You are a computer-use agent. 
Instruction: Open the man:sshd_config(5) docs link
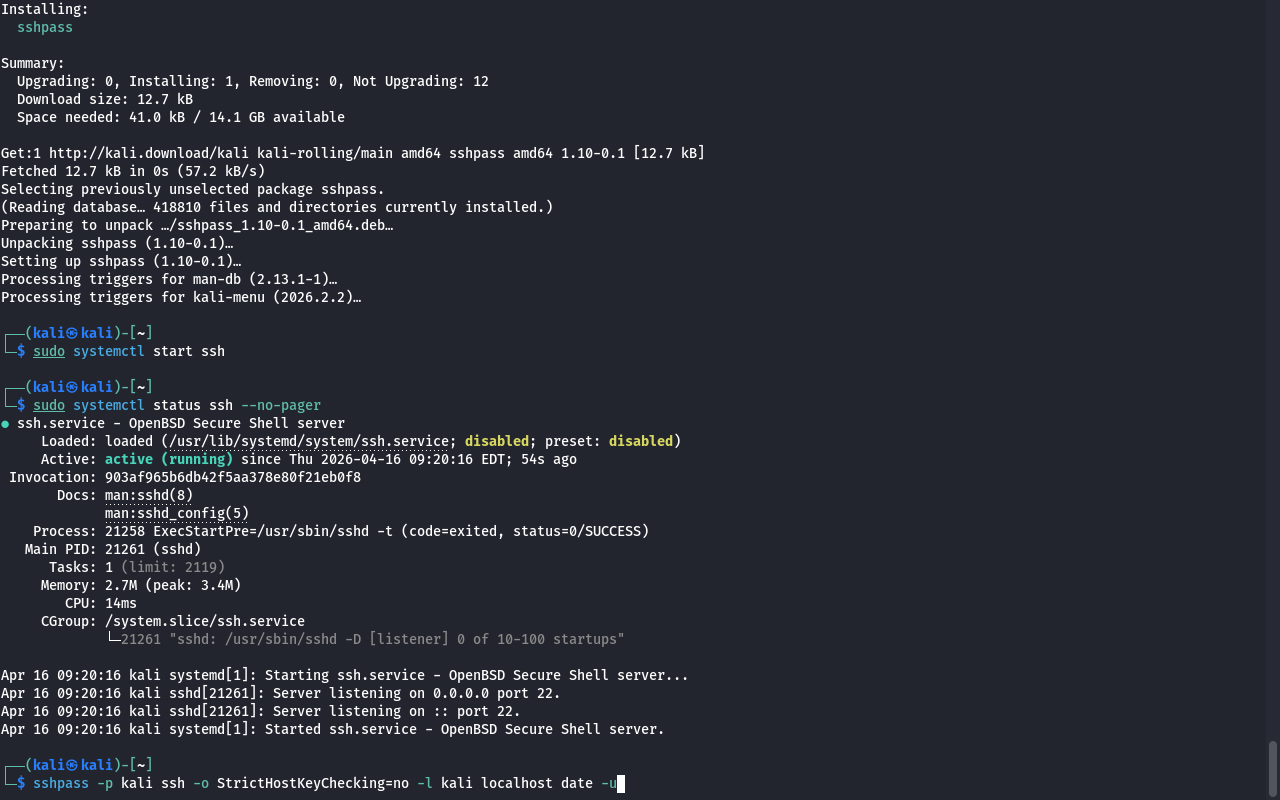177,513
